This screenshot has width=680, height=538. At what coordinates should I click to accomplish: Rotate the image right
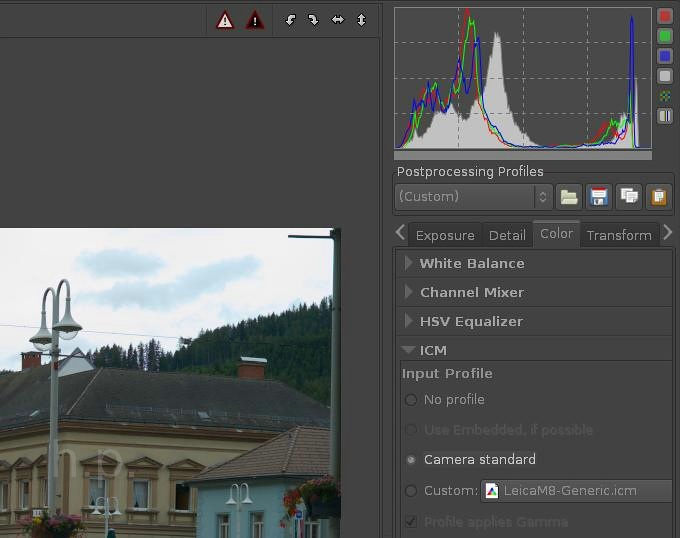[x=313, y=20]
